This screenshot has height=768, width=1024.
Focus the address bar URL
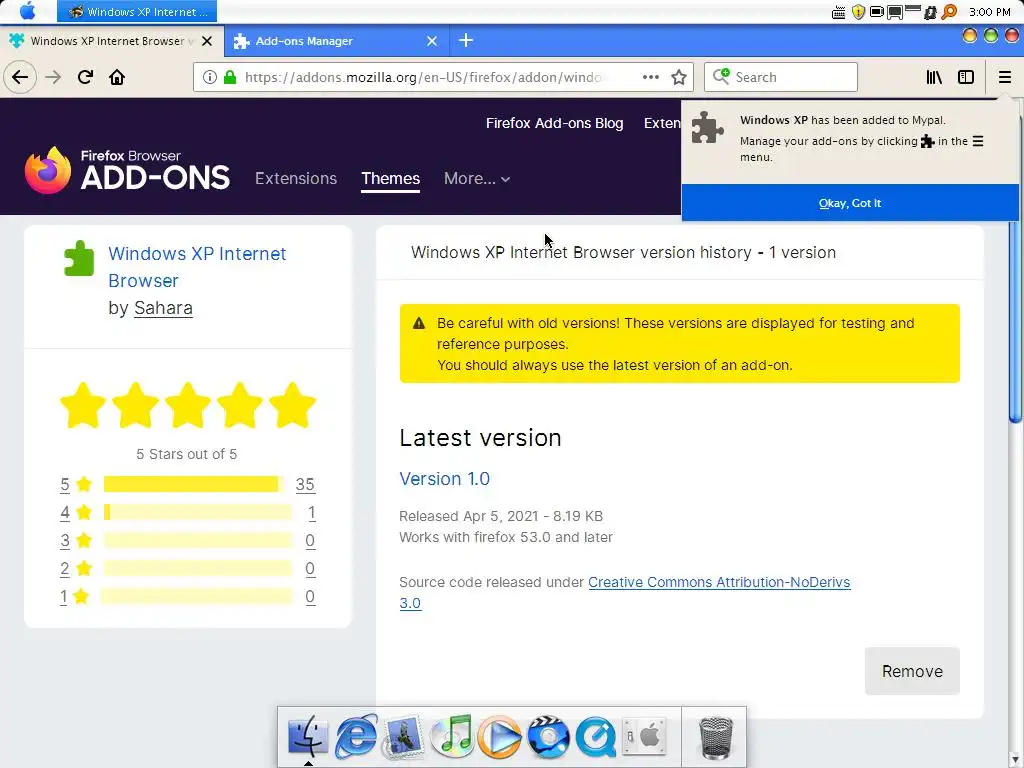tap(424, 77)
